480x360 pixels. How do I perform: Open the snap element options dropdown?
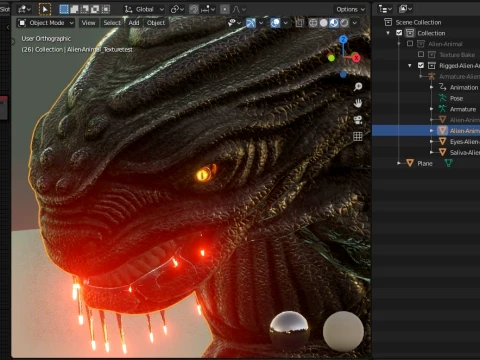[208, 9]
